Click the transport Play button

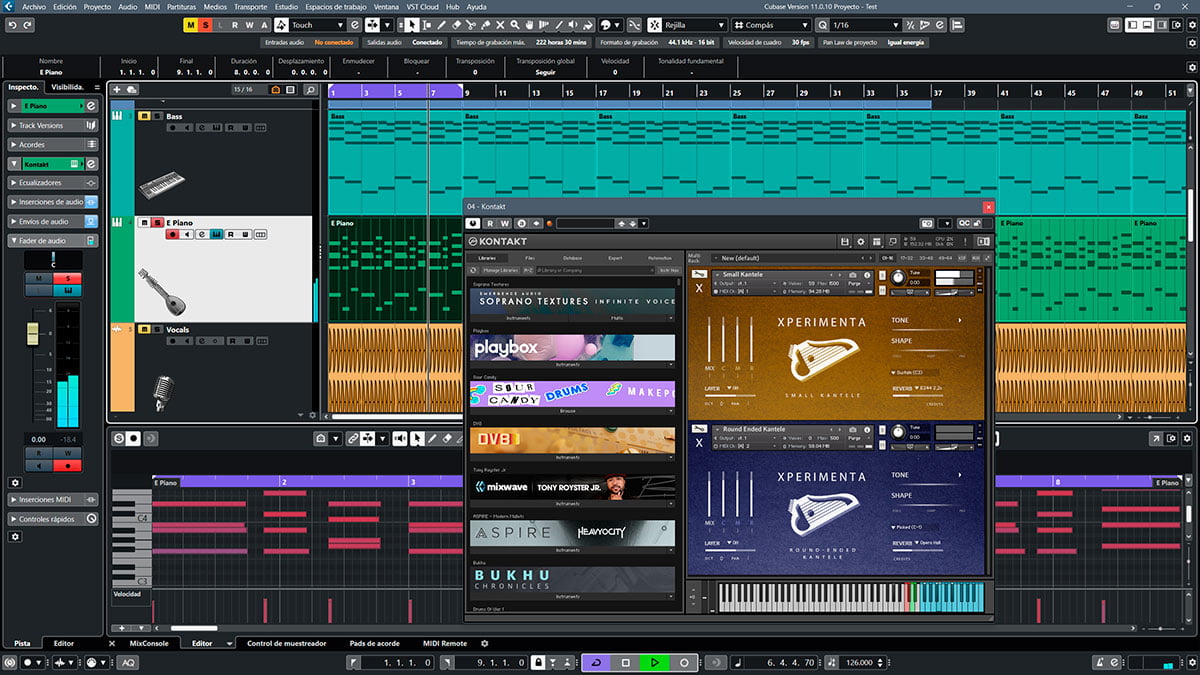(x=654, y=662)
